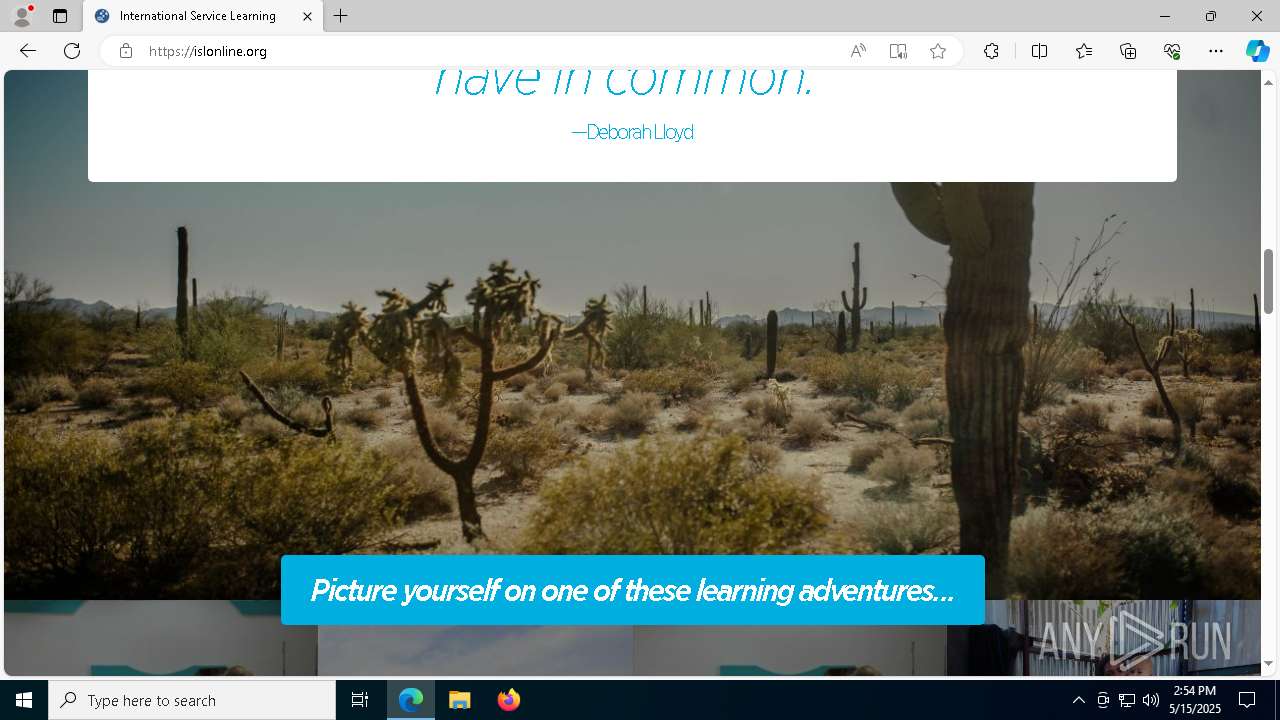Select the International Service Learning tab

pyautogui.click(x=203, y=16)
